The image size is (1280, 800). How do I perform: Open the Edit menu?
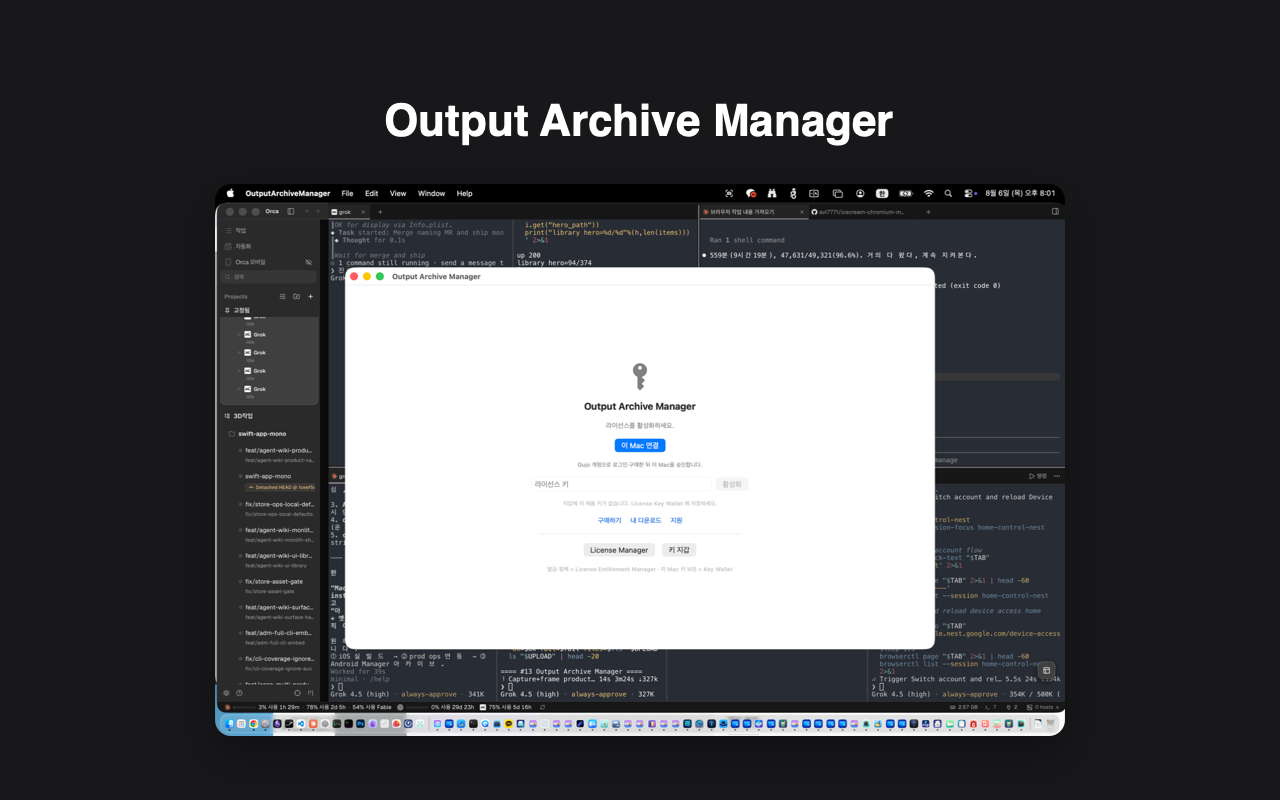pos(371,193)
